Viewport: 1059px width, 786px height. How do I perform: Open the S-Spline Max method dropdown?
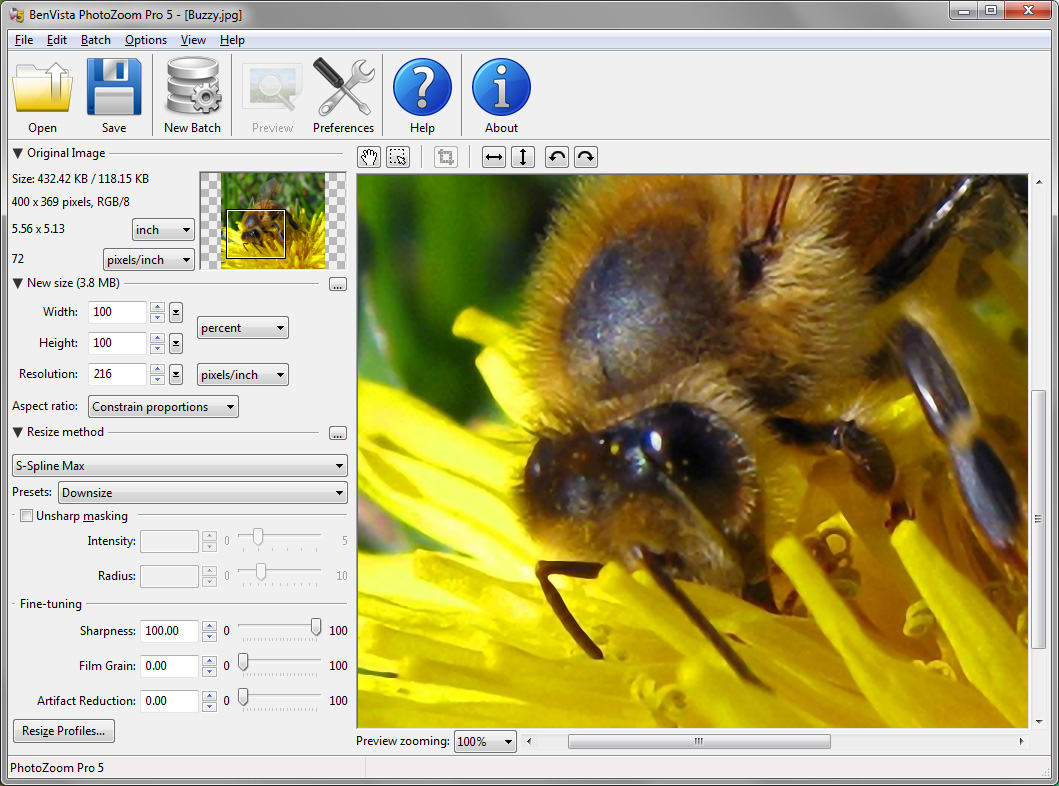[179, 466]
